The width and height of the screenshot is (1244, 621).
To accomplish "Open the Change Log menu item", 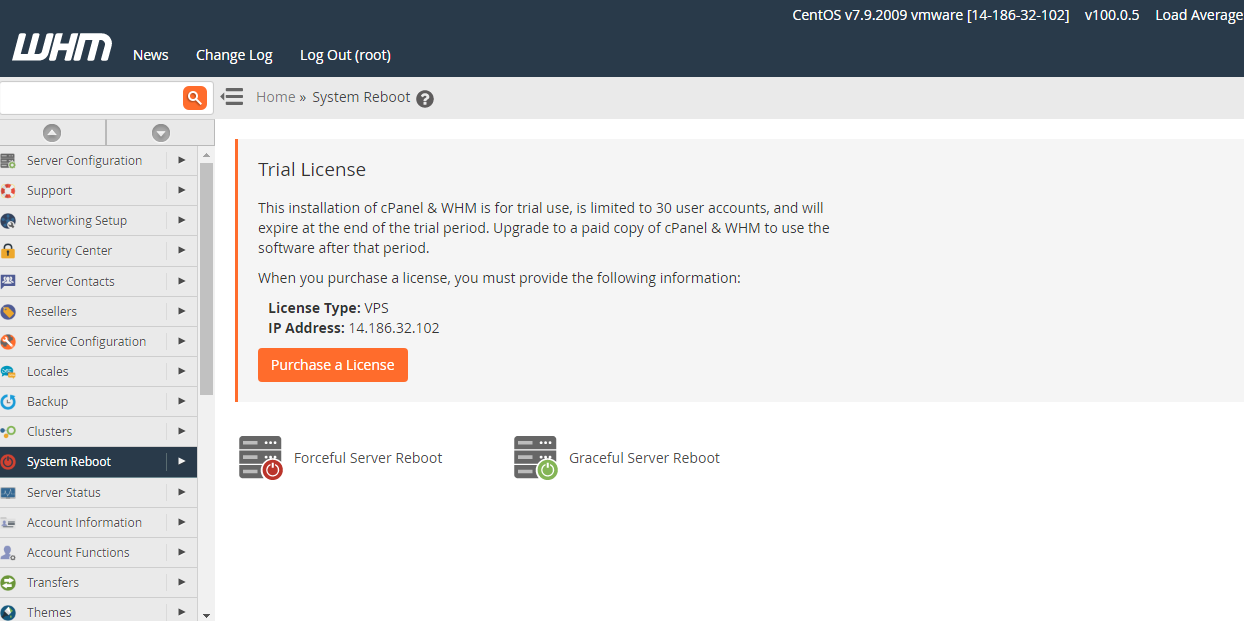I will [x=234, y=55].
